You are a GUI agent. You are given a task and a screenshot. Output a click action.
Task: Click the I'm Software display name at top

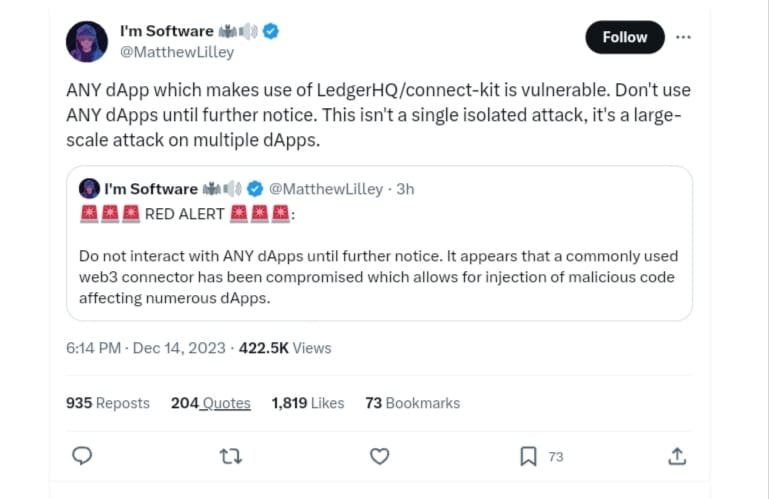[x=165, y=31]
